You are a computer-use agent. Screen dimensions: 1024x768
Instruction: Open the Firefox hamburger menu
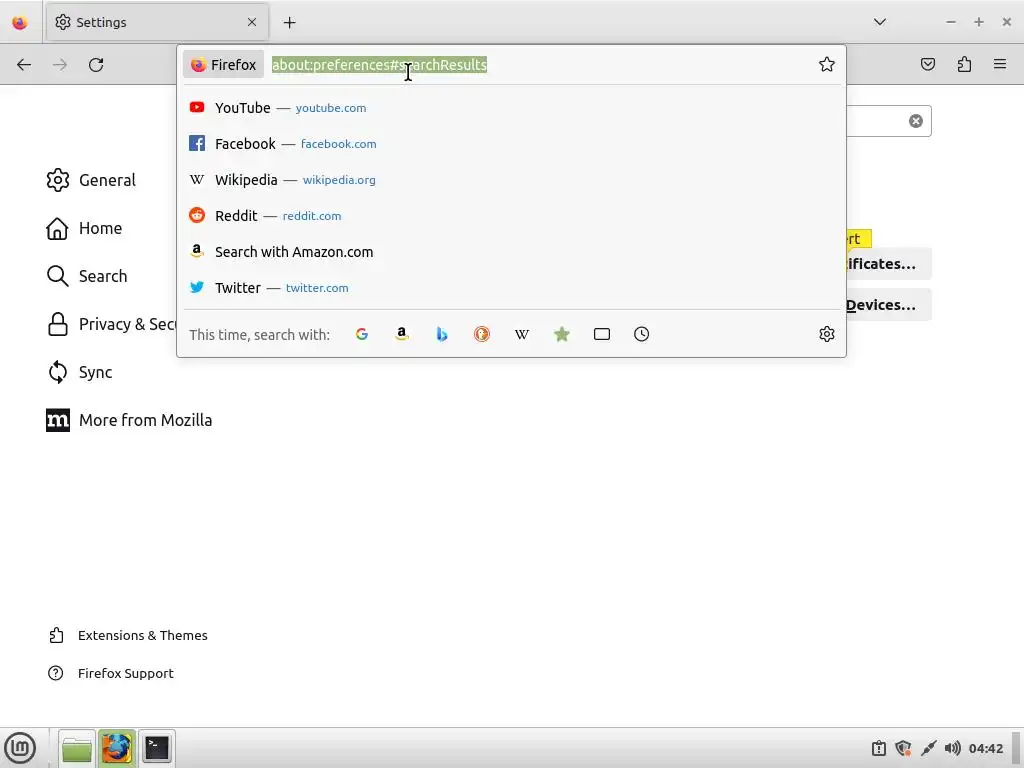(1000, 64)
